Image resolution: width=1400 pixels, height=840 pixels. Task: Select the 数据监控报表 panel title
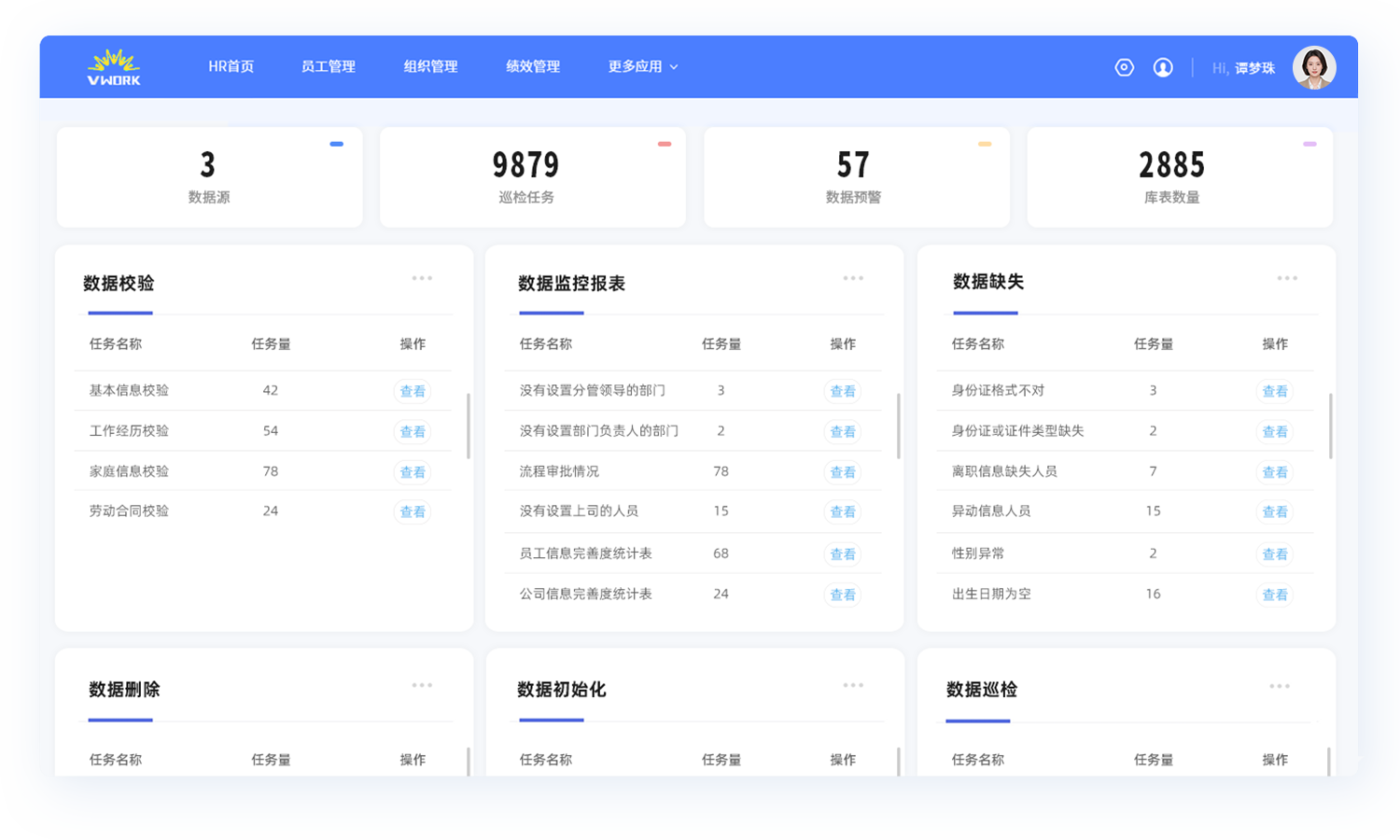point(571,284)
